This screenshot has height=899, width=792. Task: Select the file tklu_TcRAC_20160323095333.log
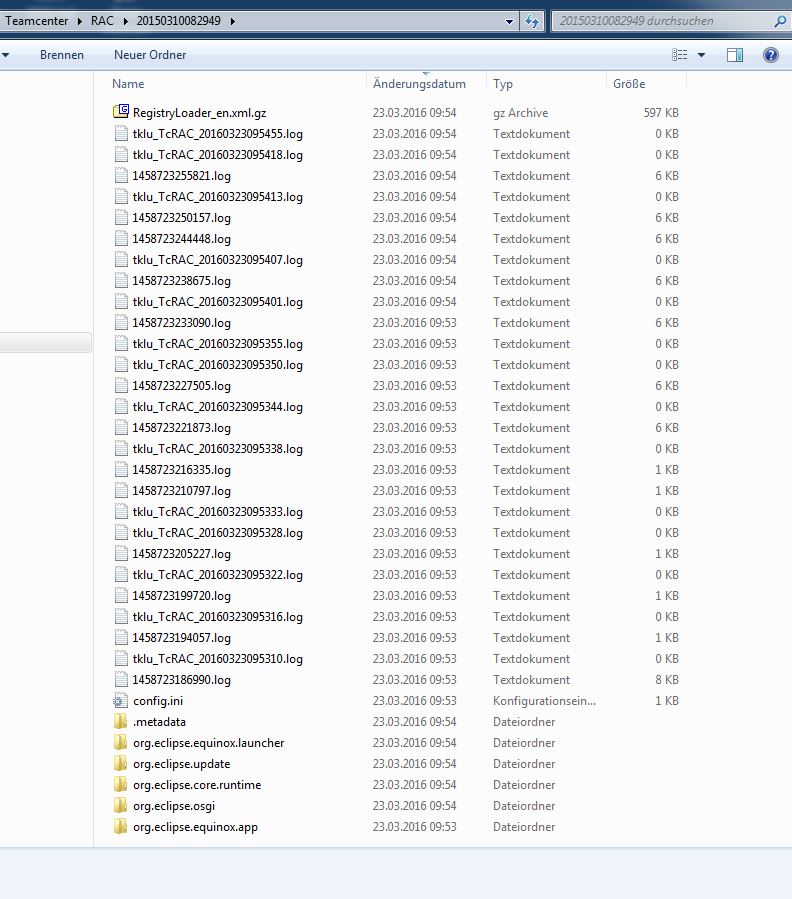(218, 511)
